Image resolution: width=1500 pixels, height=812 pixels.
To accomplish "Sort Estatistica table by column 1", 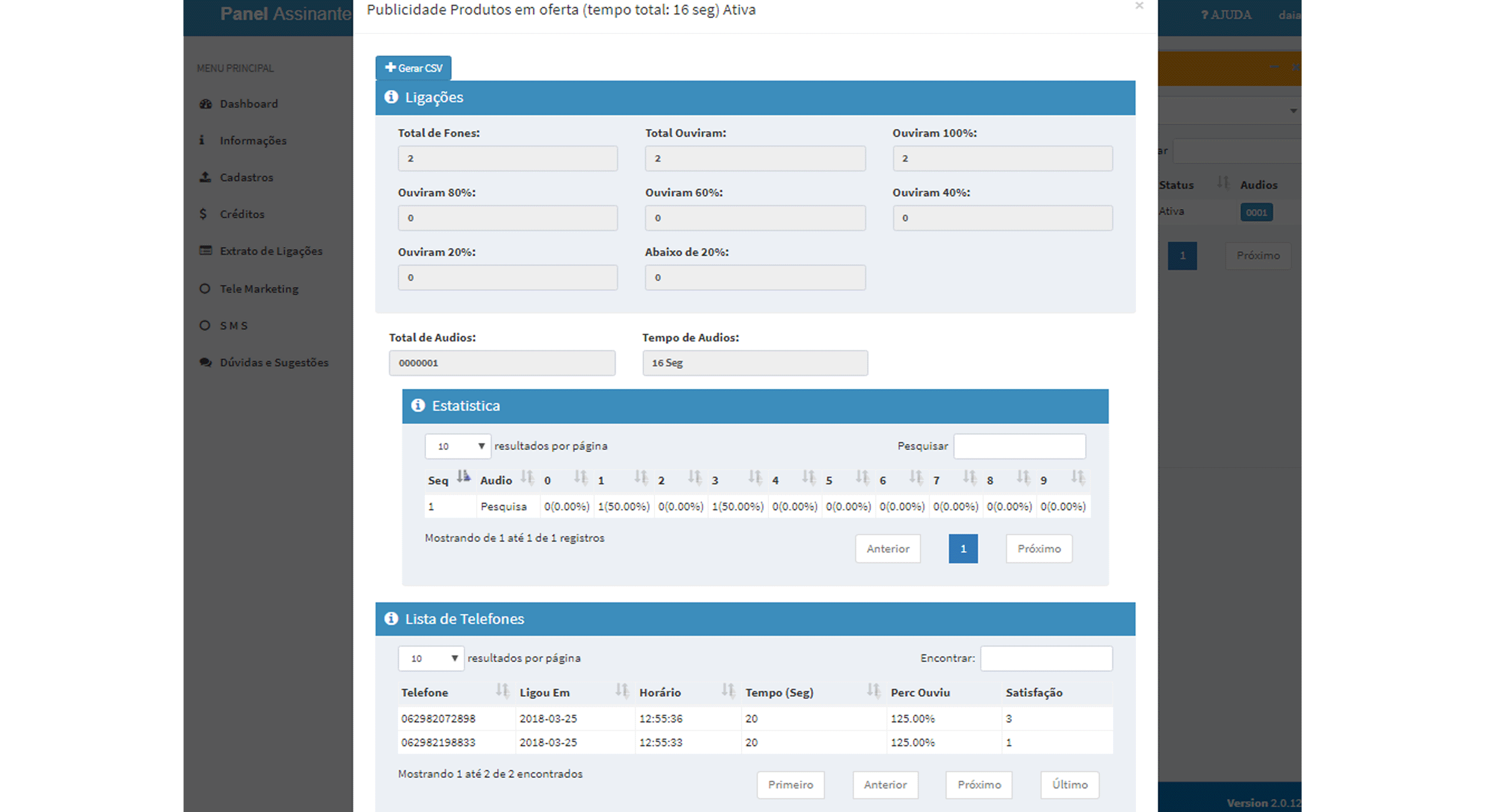I will coord(624,480).
